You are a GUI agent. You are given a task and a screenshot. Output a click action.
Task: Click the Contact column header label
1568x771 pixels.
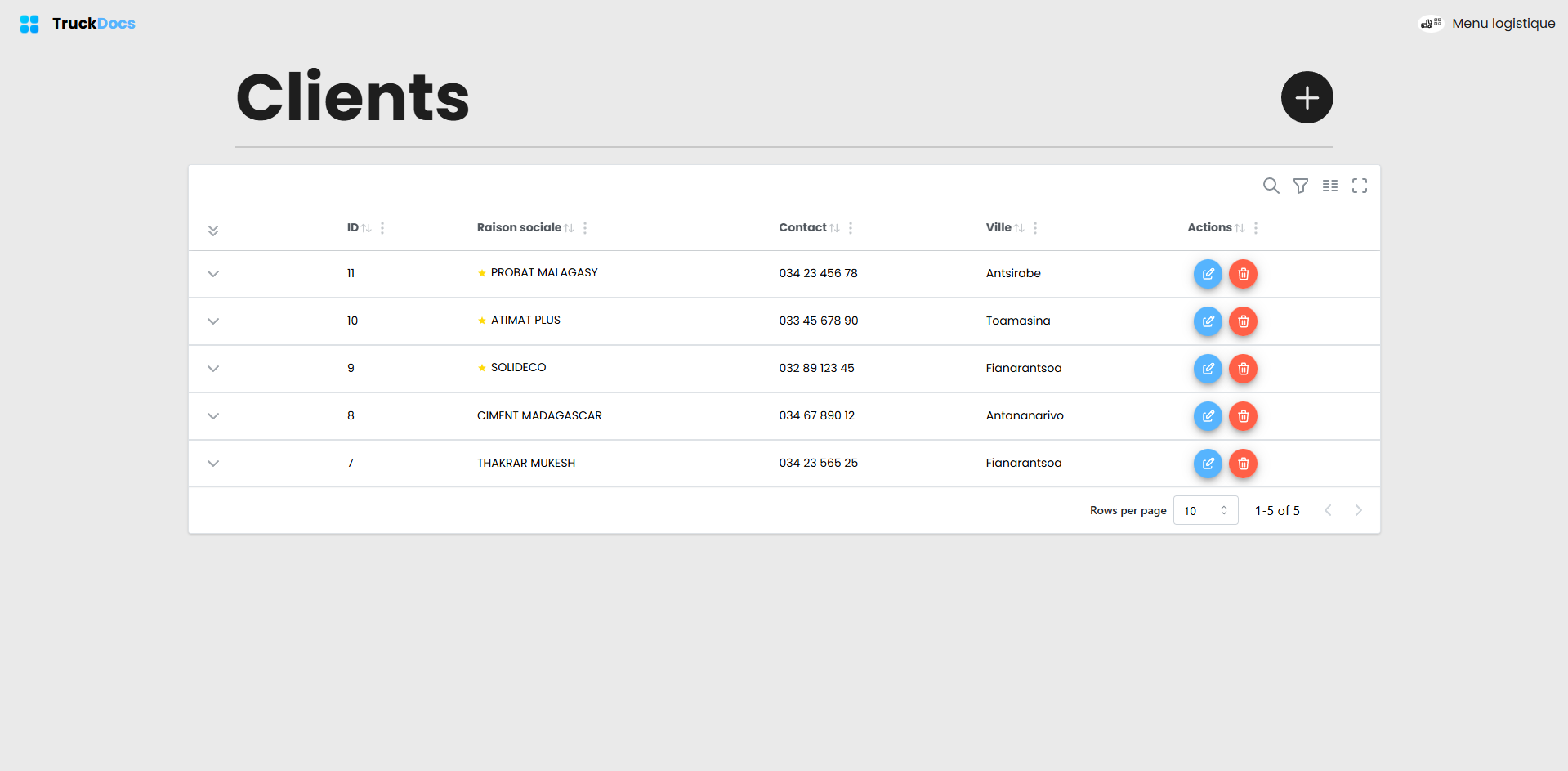tap(802, 227)
